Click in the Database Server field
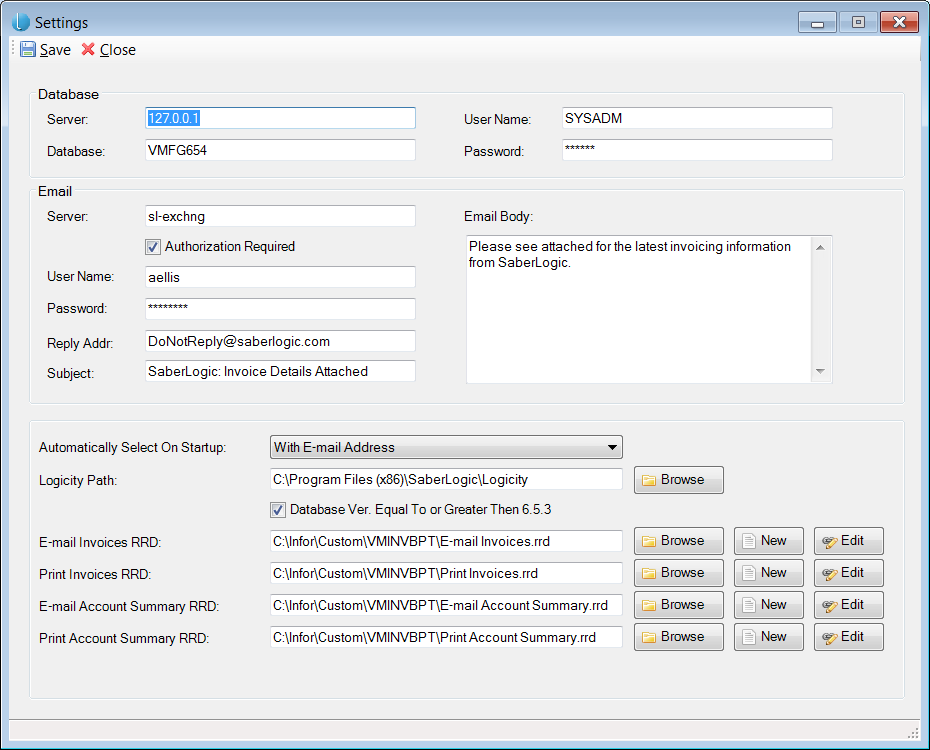Image resolution: width=930 pixels, height=750 pixels. 280,118
